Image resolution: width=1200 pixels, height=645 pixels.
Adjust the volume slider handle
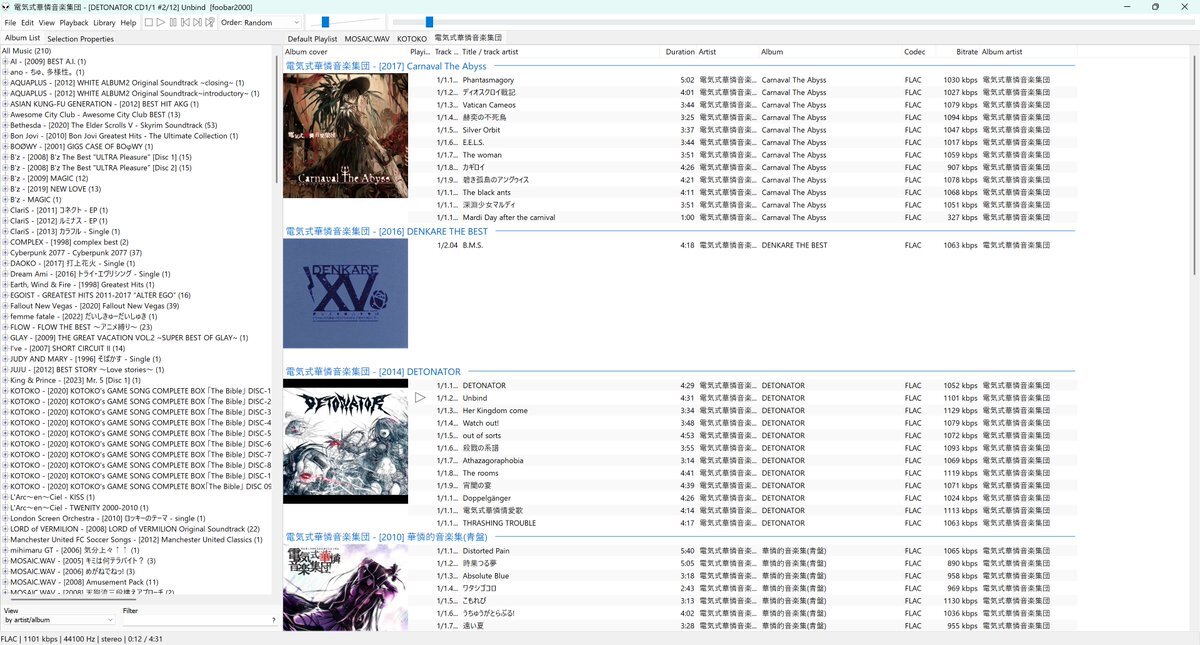(x=325, y=22)
